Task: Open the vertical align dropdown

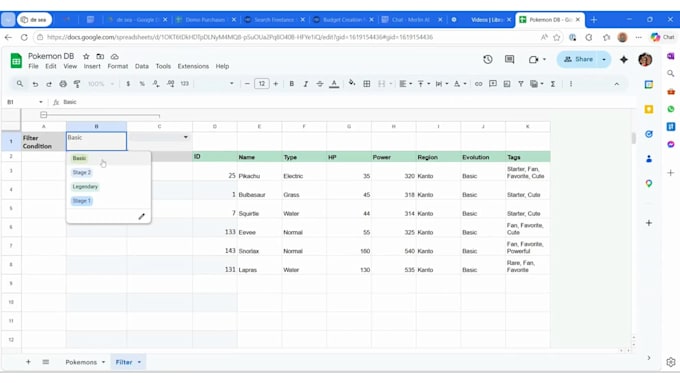Action: pyautogui.click(x=424, y=84)
